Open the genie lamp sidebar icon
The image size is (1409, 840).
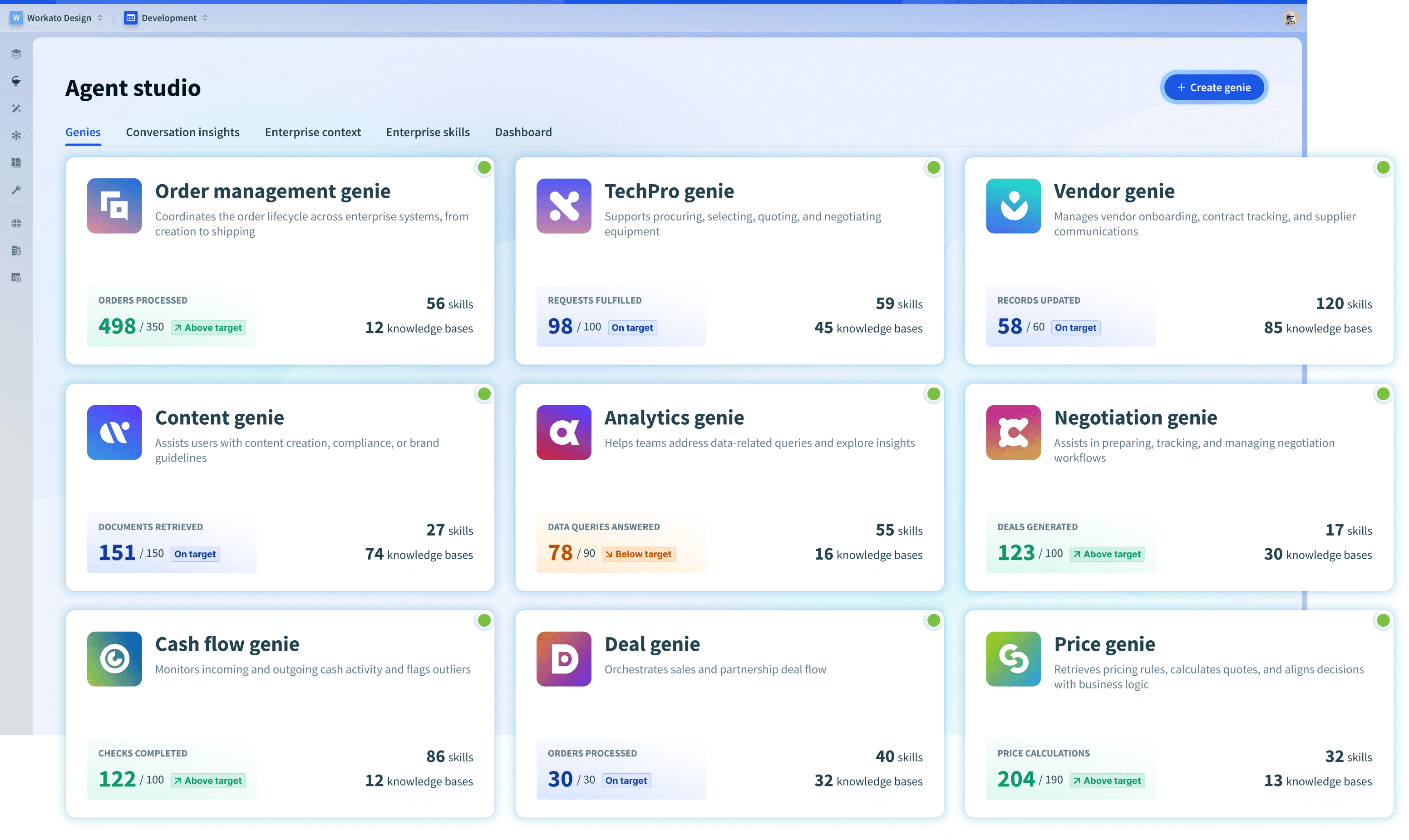coord(16,81)
